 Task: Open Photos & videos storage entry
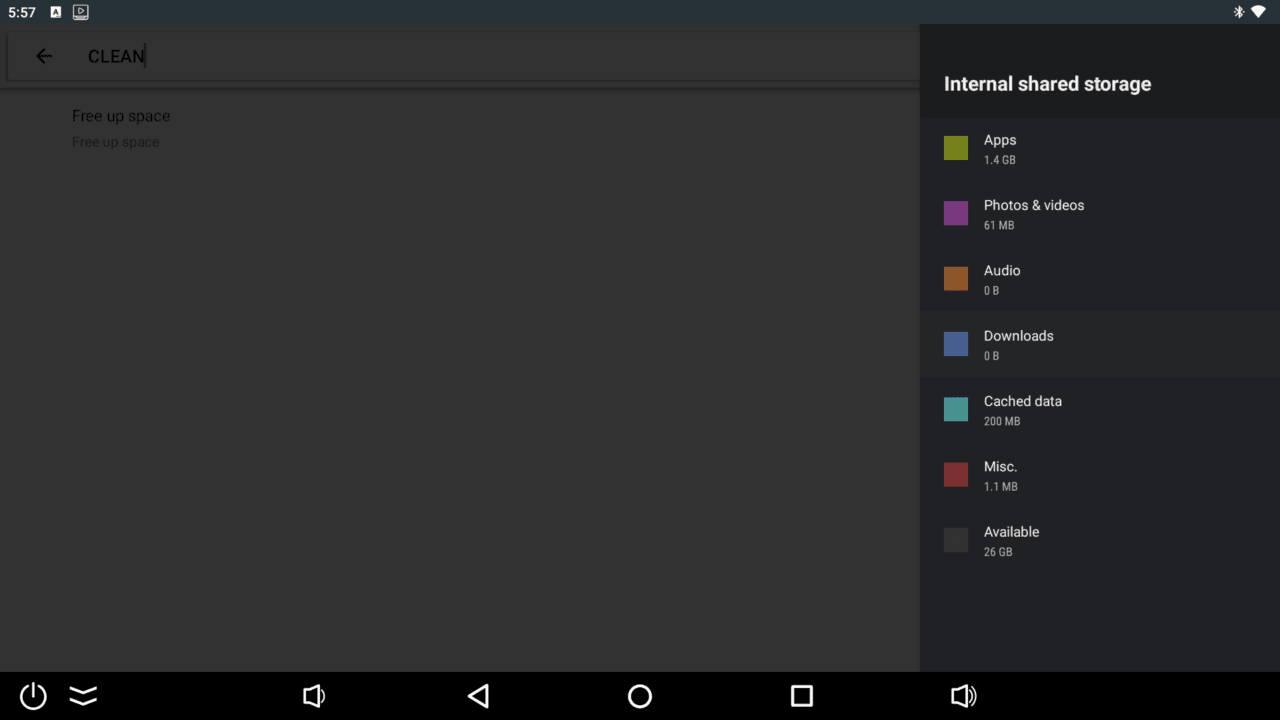[x=1099, y=214]
